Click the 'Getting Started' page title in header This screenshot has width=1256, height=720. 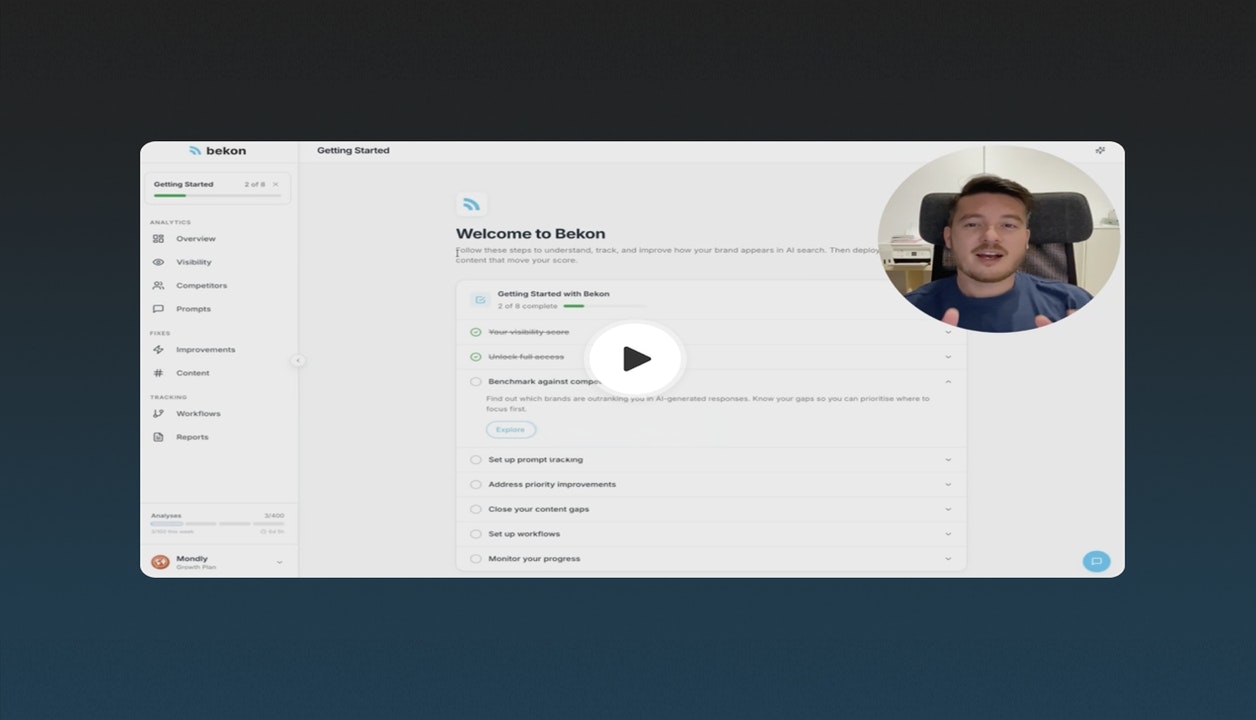coord(353,151)
